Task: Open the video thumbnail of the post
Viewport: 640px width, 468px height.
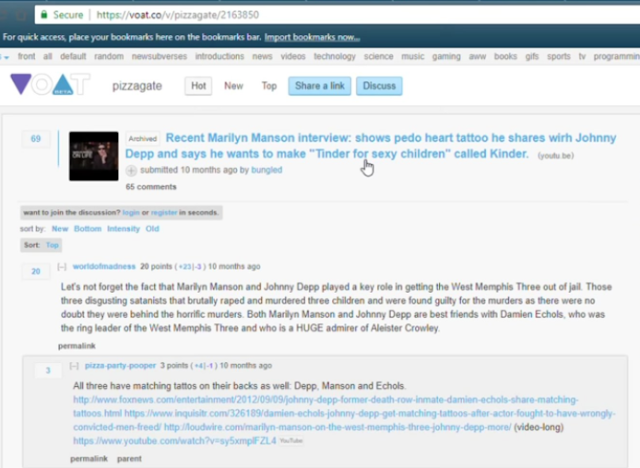Action: click(x=94, y=156)
